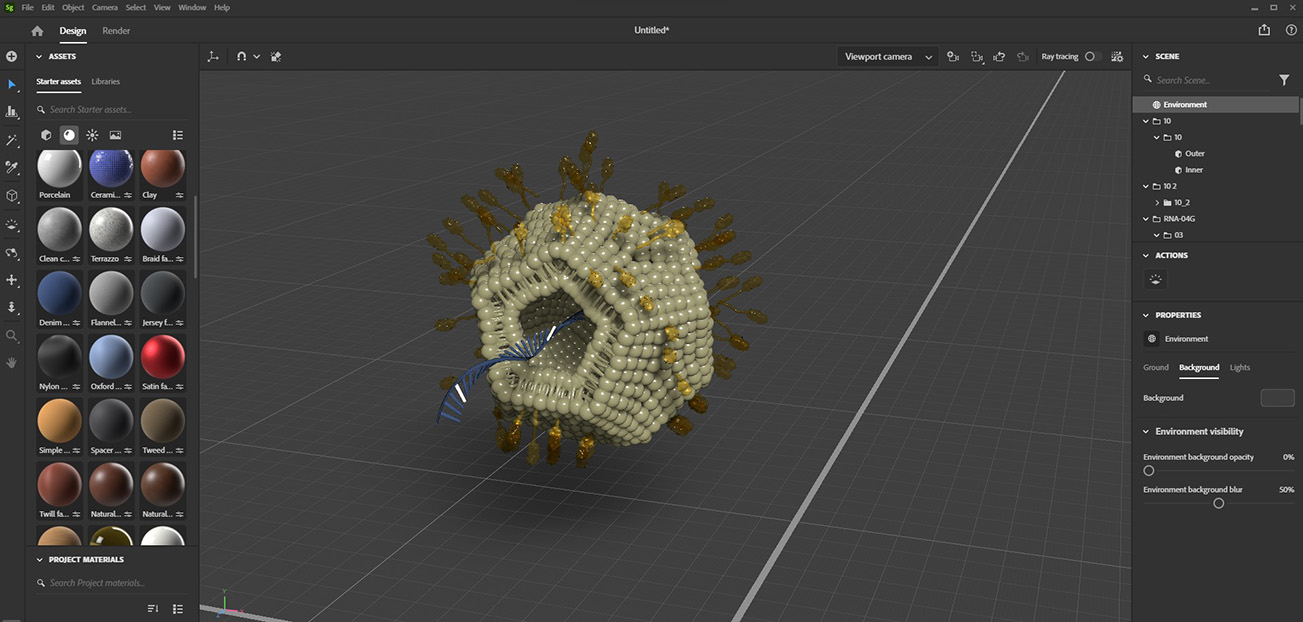Collapse Environment visibility section
Viewport: 1303px width, 622px height.
point(1146,432)
